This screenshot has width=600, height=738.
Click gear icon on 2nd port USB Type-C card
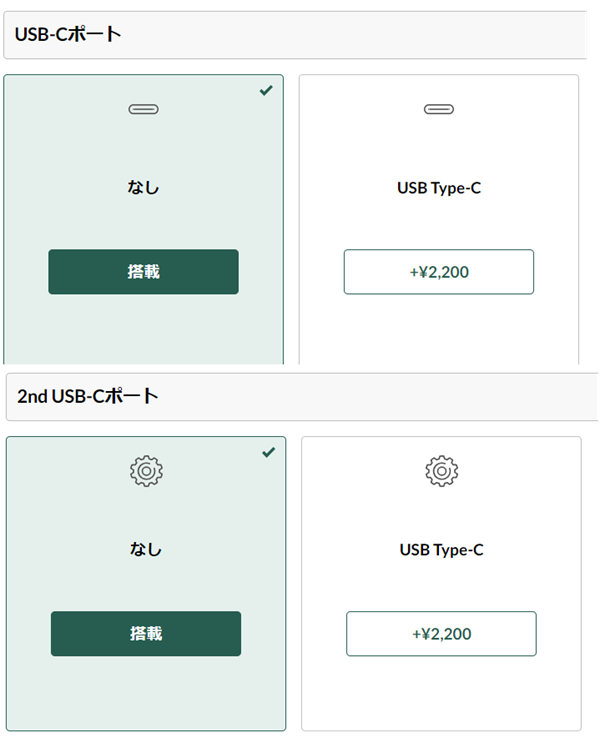pos(441,471)
